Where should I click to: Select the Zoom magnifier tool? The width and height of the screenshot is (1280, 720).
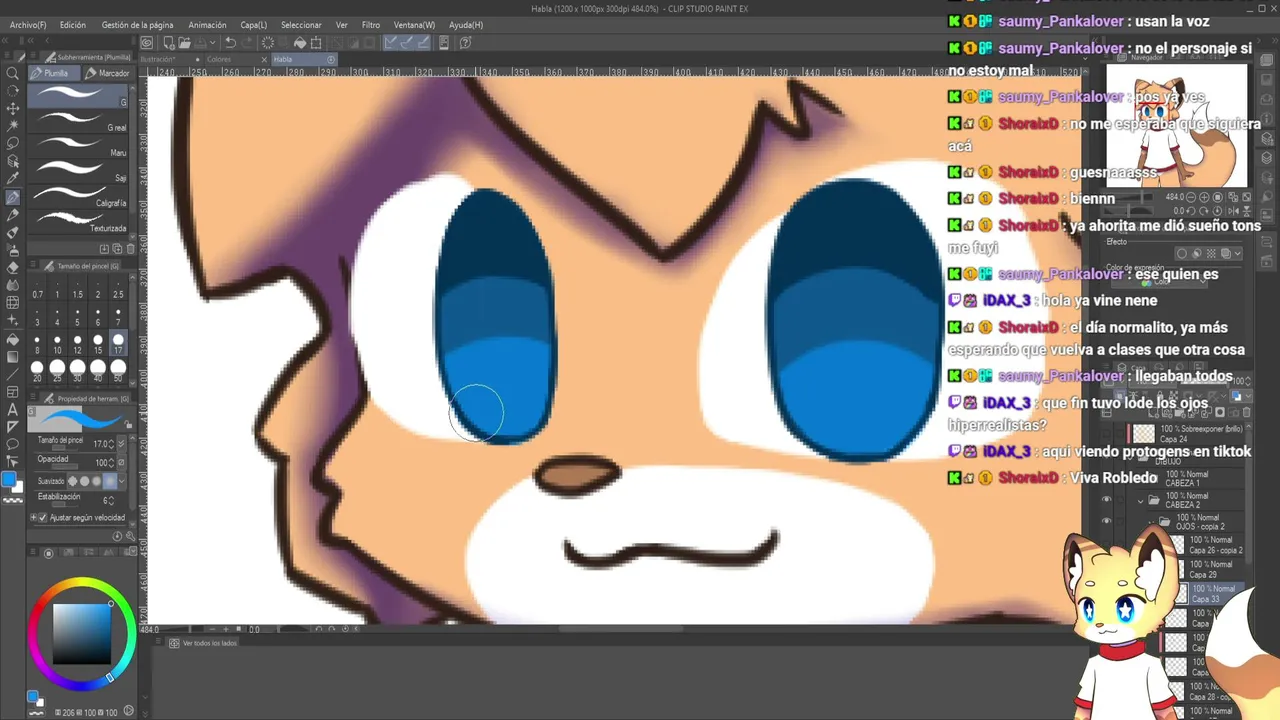13,73
